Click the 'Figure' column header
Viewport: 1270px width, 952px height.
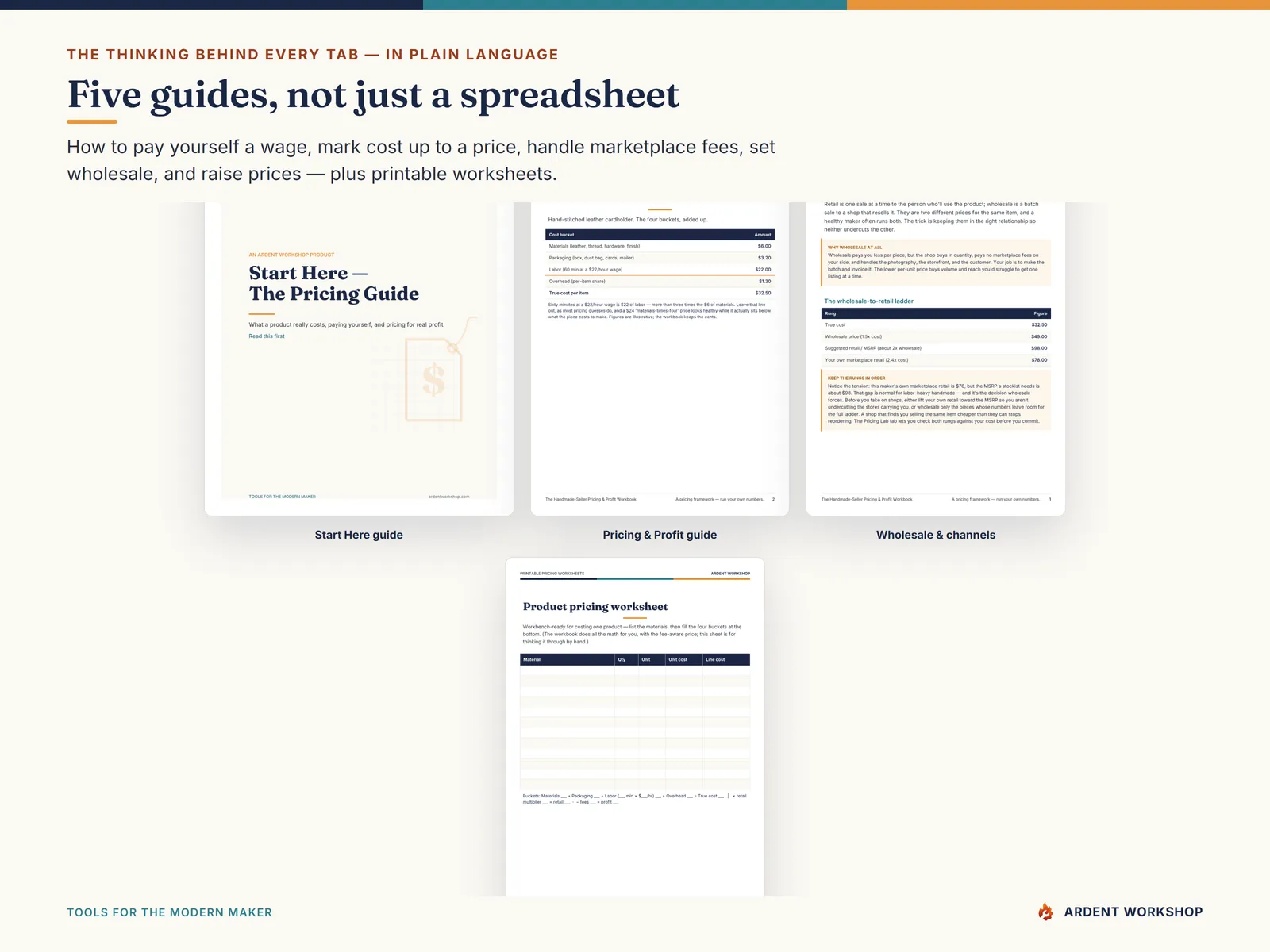pos(1041,313)
